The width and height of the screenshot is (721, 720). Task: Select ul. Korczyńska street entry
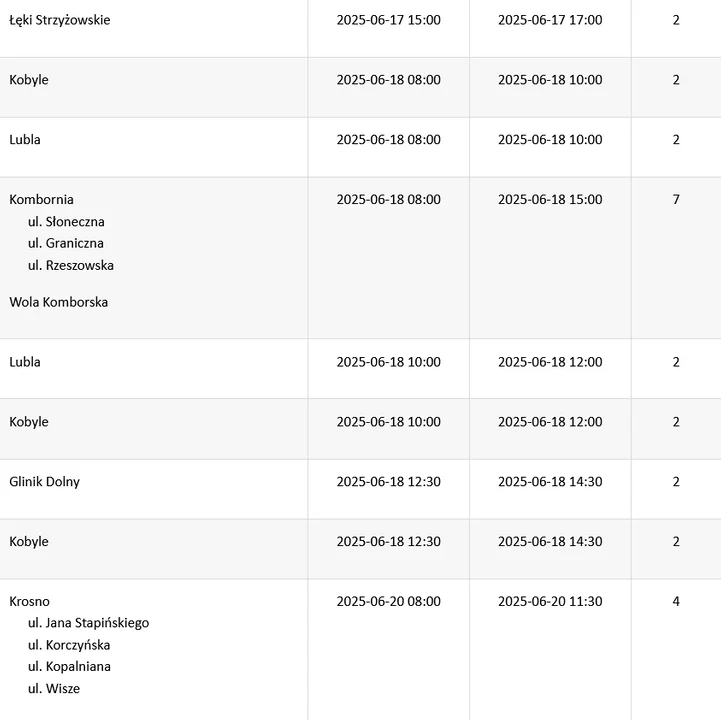pos(69,645)
